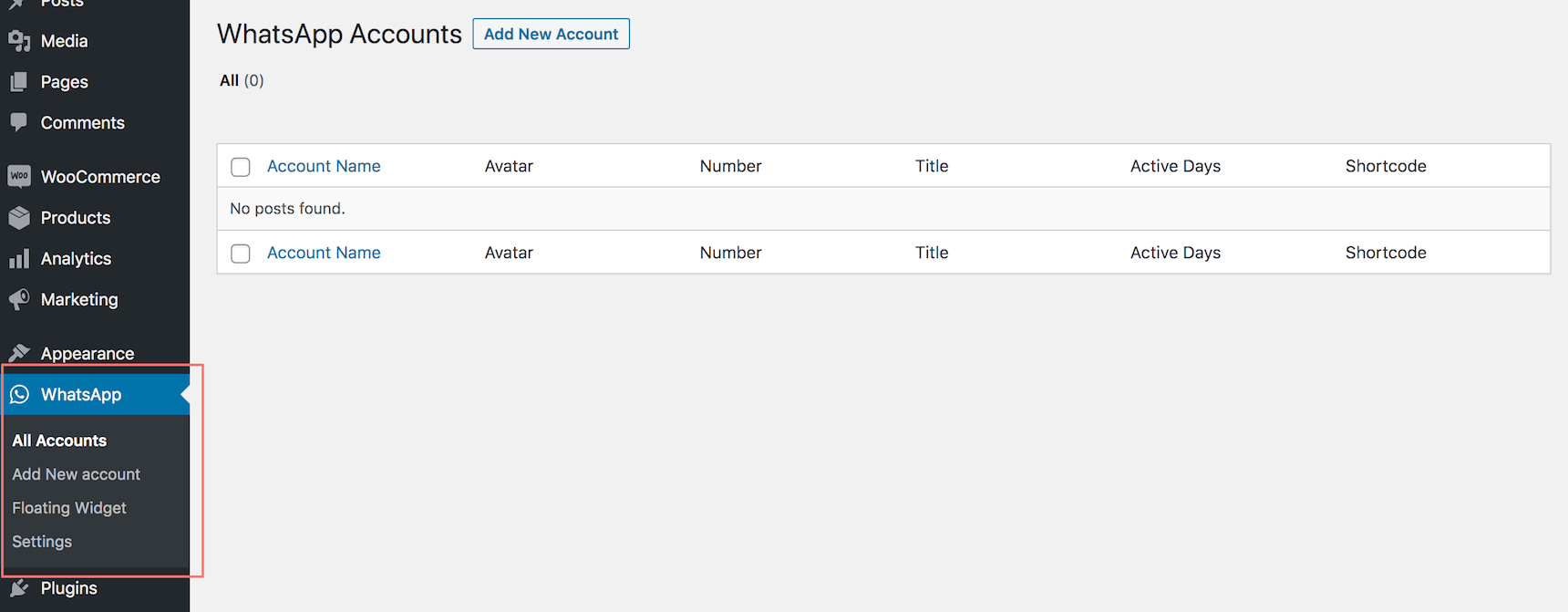Click the Appearance paintbrush icon
Image resolution: width=1568 pixels, height=612 pixels.
tap(19, 353)
